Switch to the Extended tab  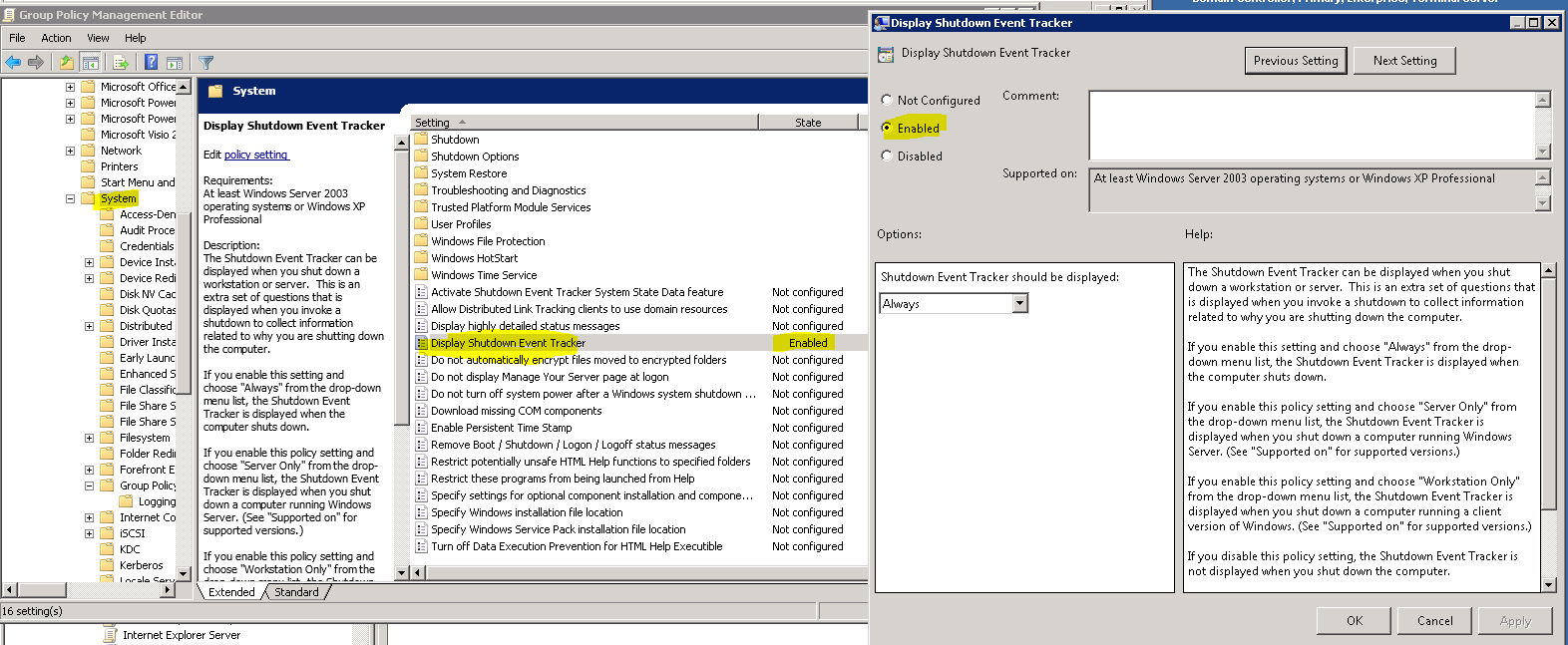coord(231,591)
